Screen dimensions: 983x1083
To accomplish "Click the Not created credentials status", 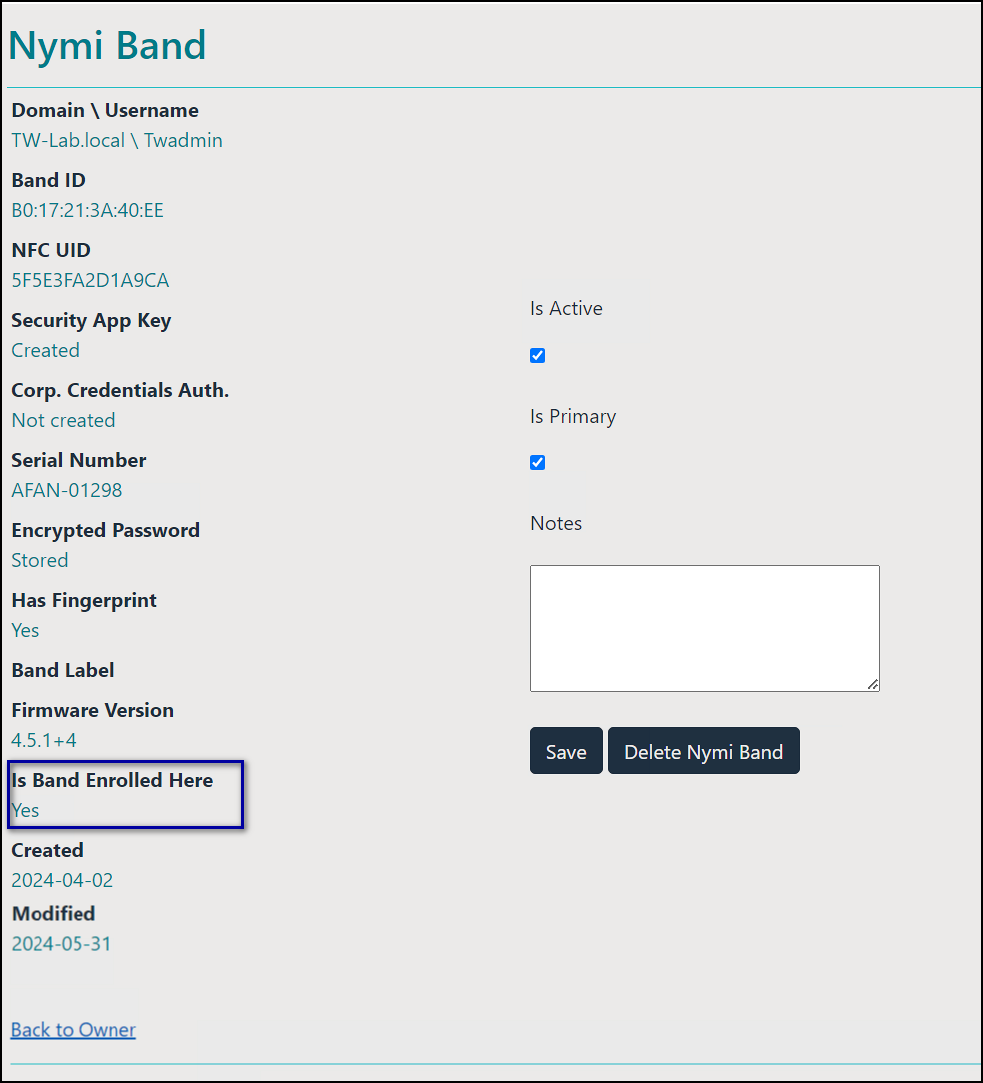I will click(x=63, y=420).
